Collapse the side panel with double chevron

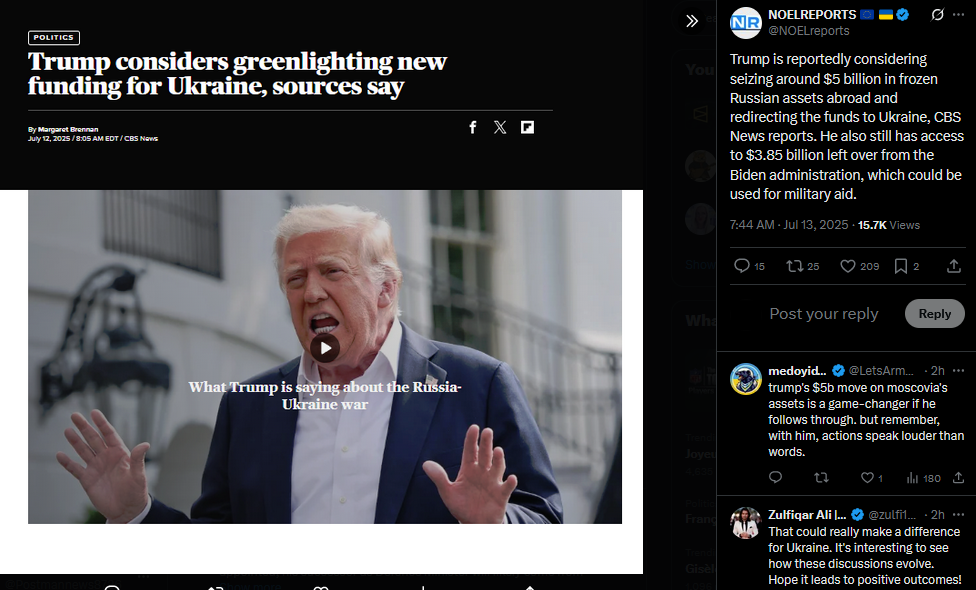692,21
